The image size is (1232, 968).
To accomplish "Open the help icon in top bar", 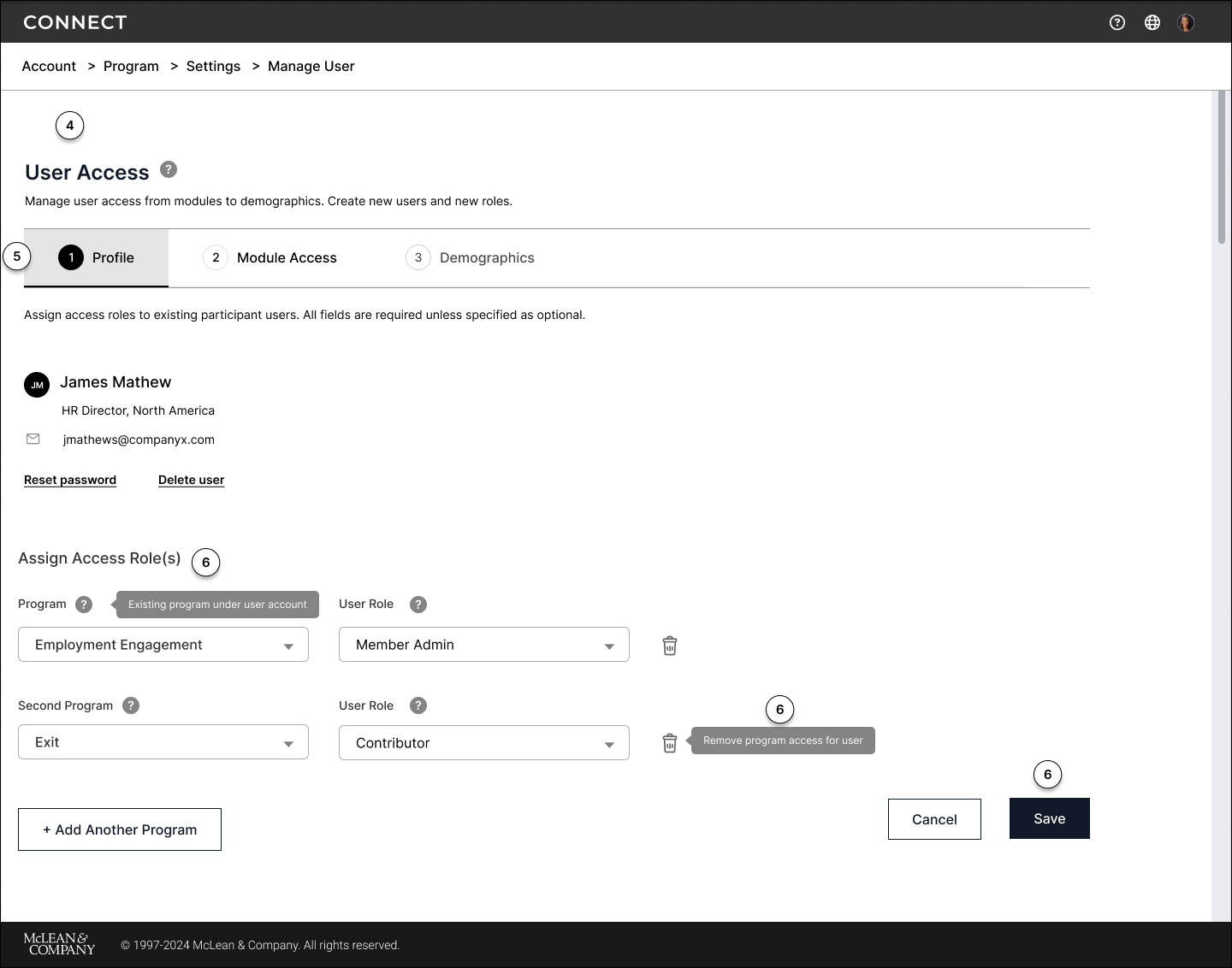I will 1116,22.
